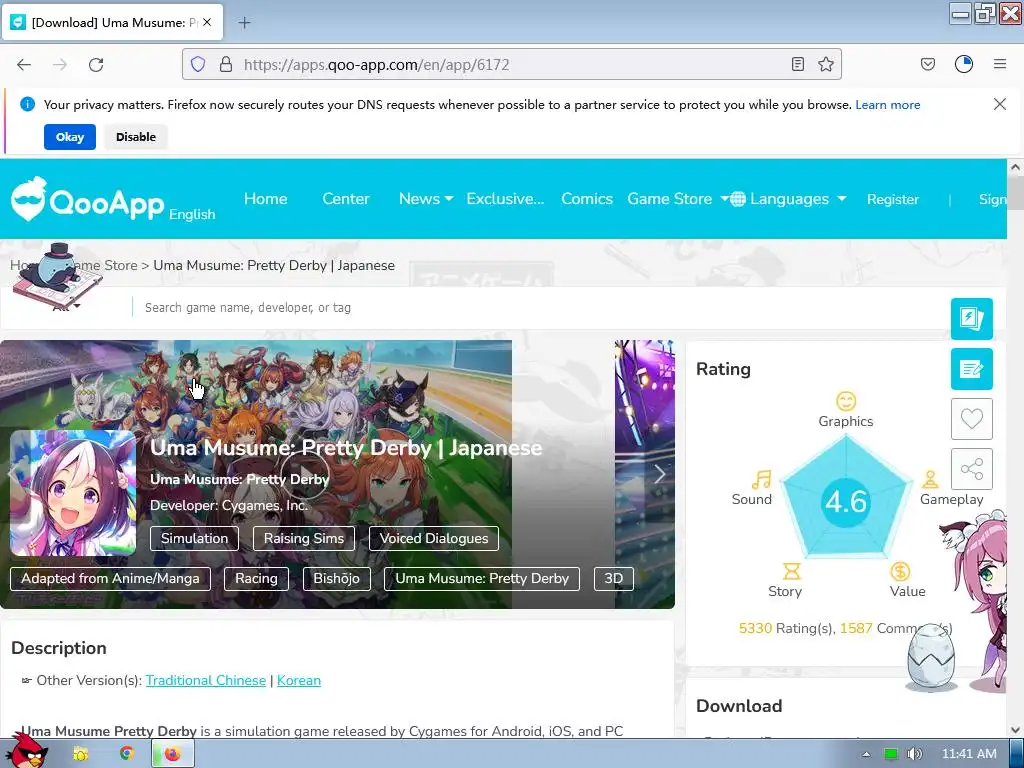Open Traditional Chinese version link
This screenshot has width=1024, height=768.
[x=206, y=680]
